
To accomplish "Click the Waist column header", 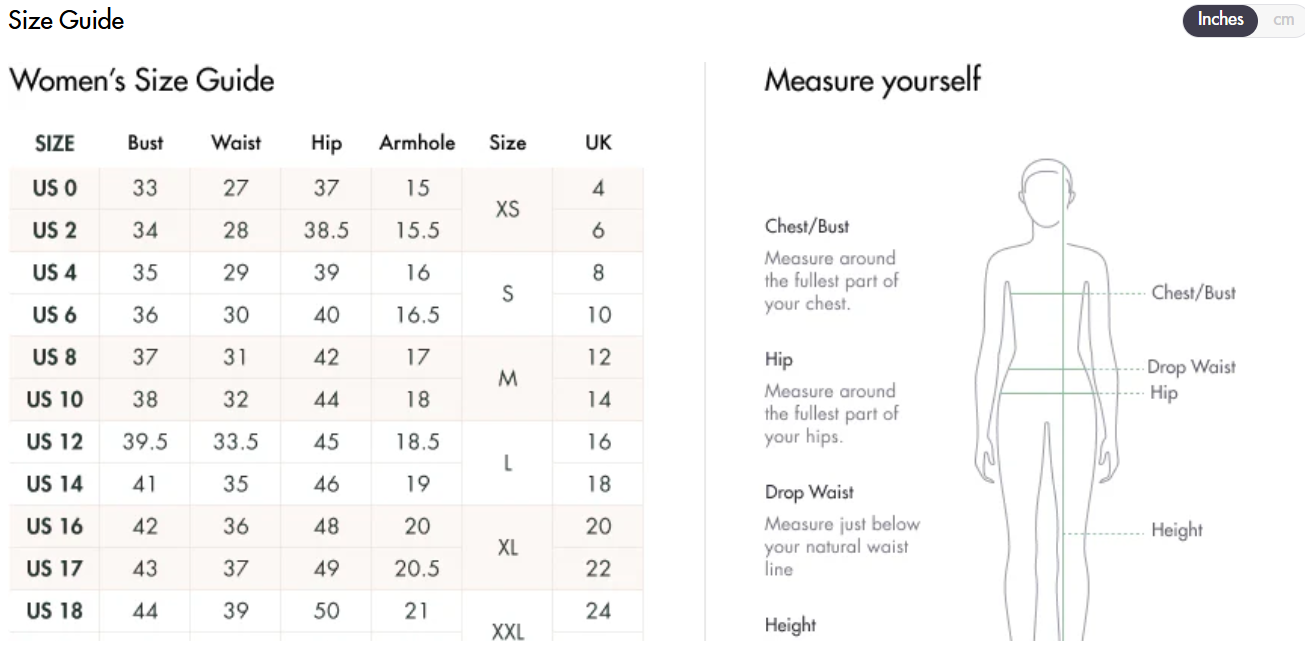I will pyautogui.click(x=236, y=143).
